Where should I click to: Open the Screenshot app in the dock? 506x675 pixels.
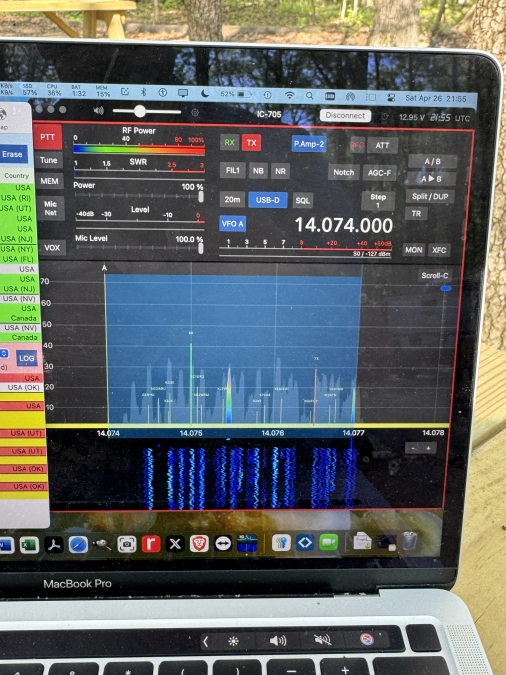click(x=127, y=545)
